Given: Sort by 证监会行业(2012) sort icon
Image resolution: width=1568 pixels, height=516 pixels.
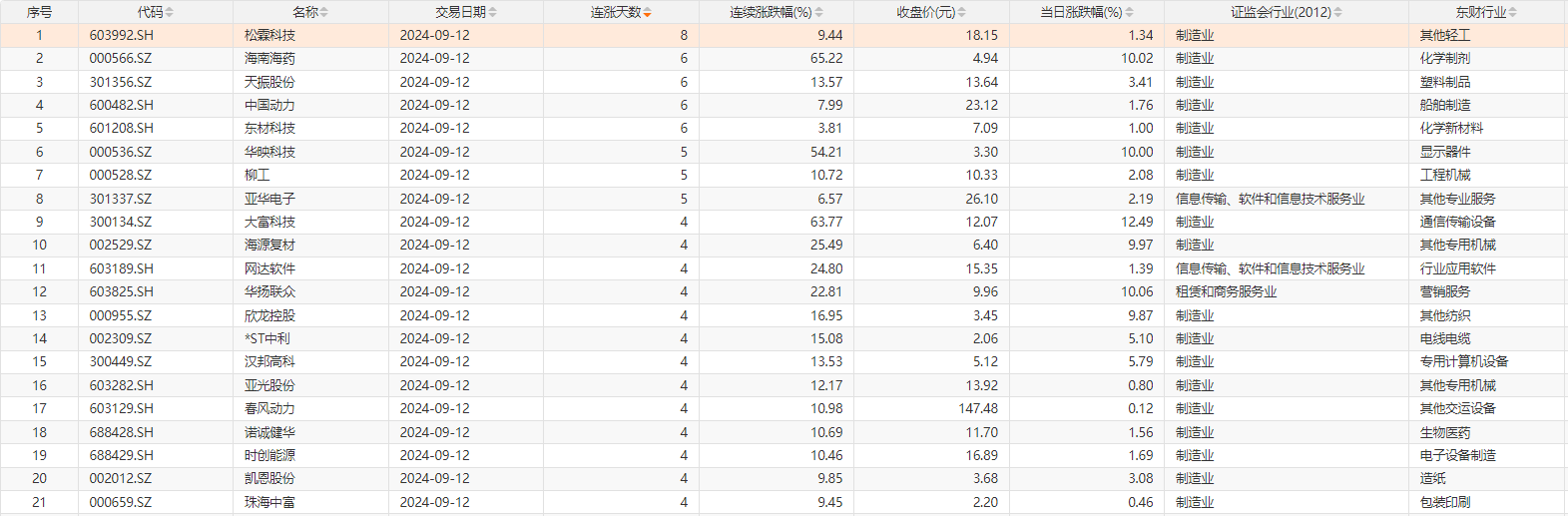Looking at the screenshot, I should pos(1338,12).
